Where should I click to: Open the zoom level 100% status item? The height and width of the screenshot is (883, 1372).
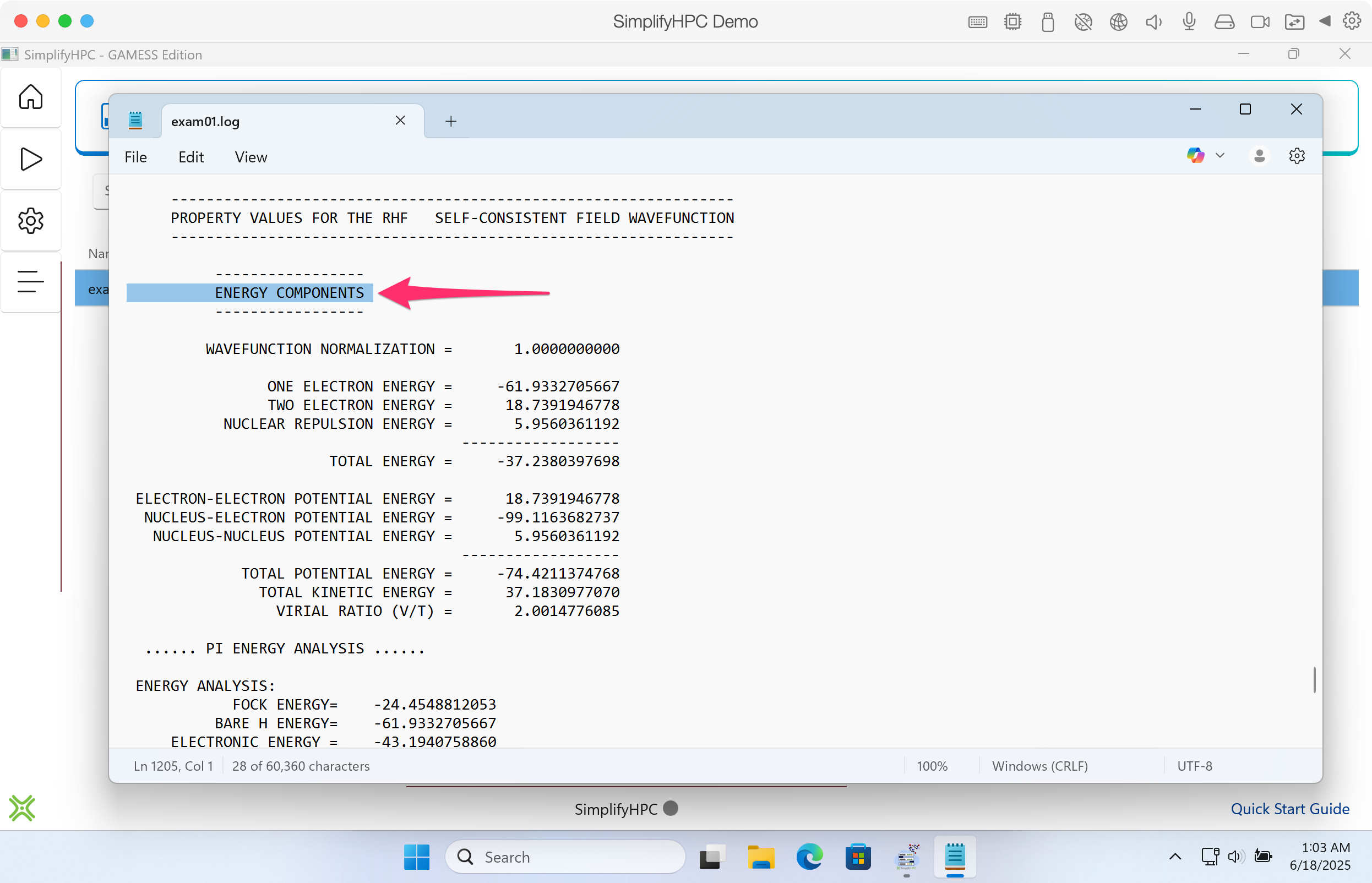(932, 766)
